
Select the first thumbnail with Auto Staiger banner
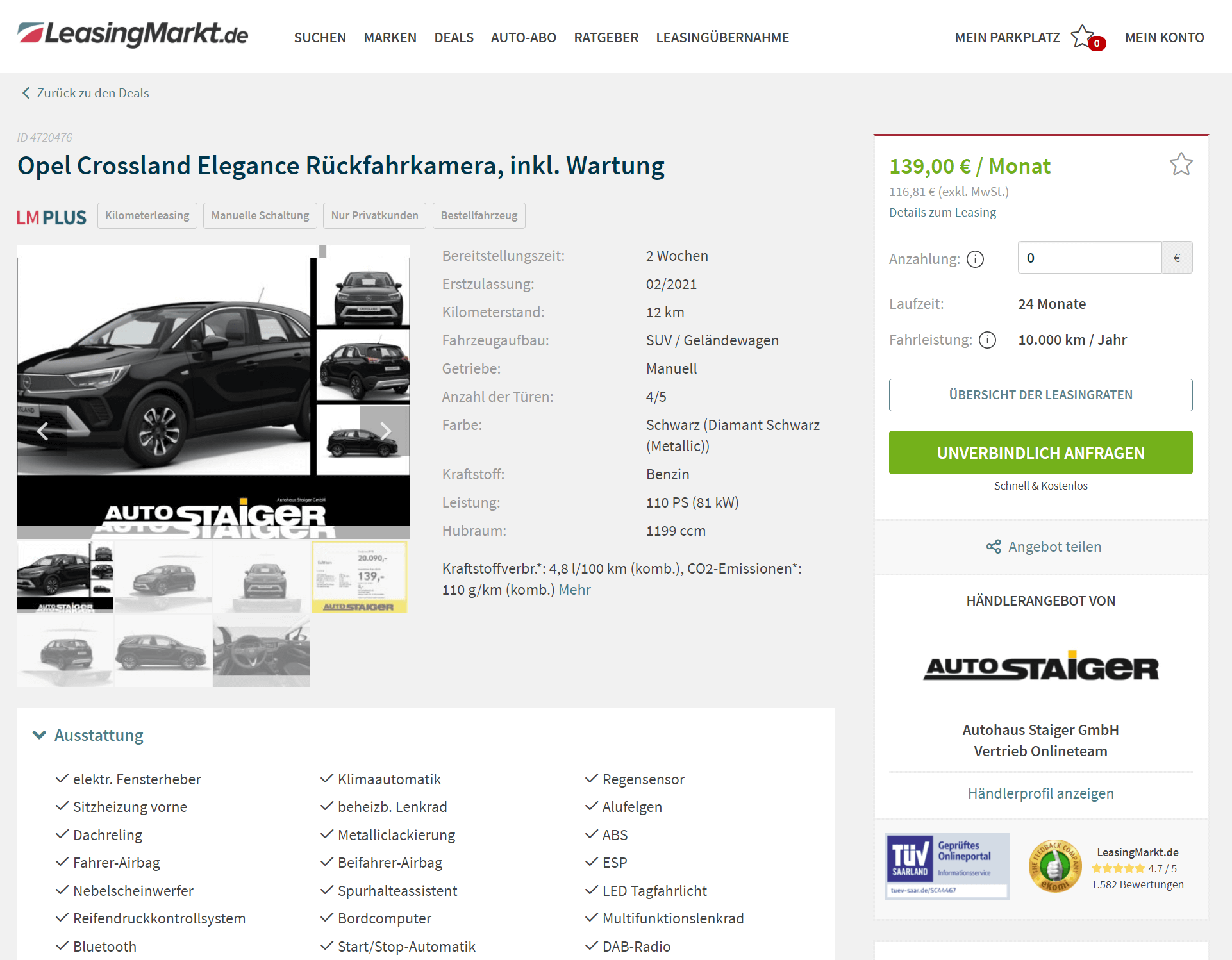click(x=65, y=577)
